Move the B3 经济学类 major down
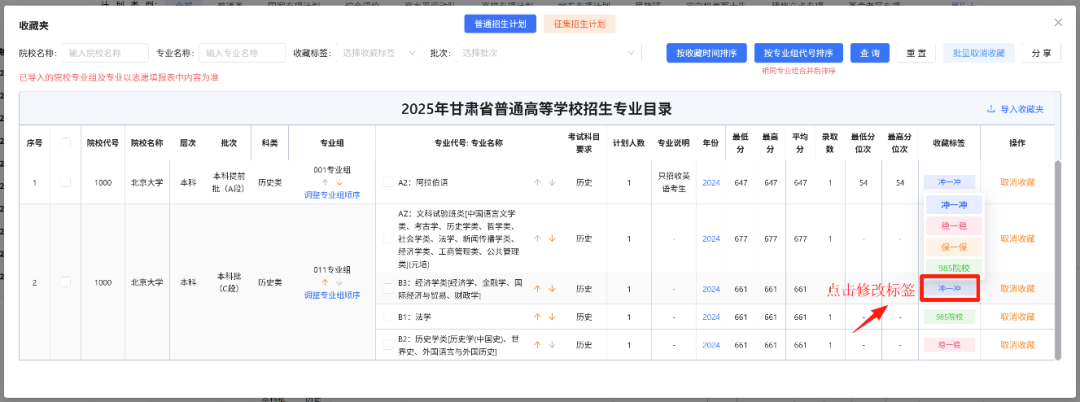The height and width of the screenshot is (402, 1080). tap(551, 288)
